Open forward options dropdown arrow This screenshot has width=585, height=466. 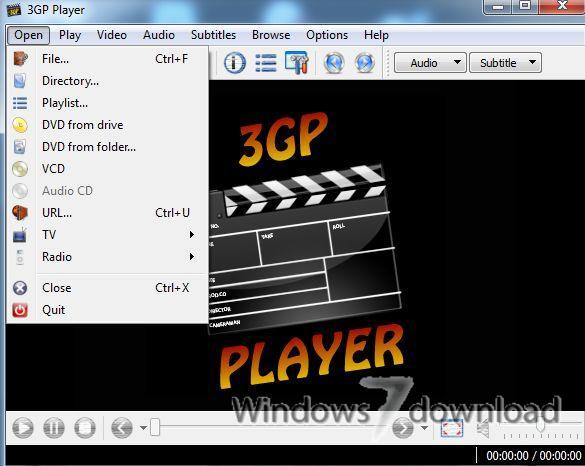point(424,428)
